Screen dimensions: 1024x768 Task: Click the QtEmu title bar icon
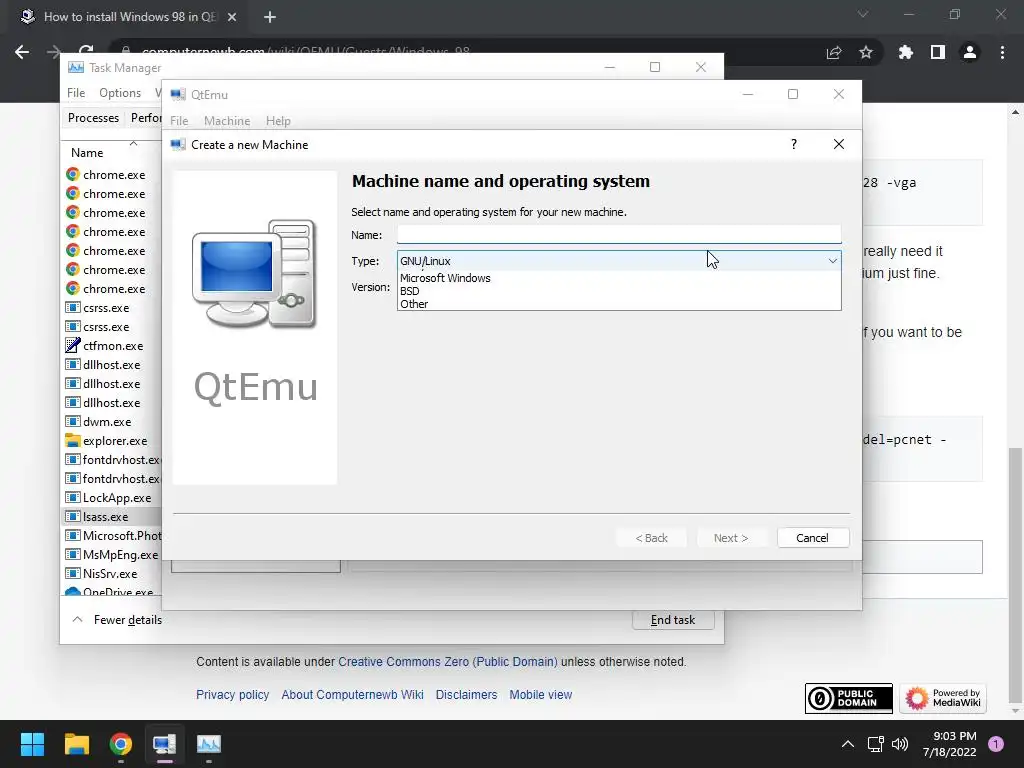(178, 94)
